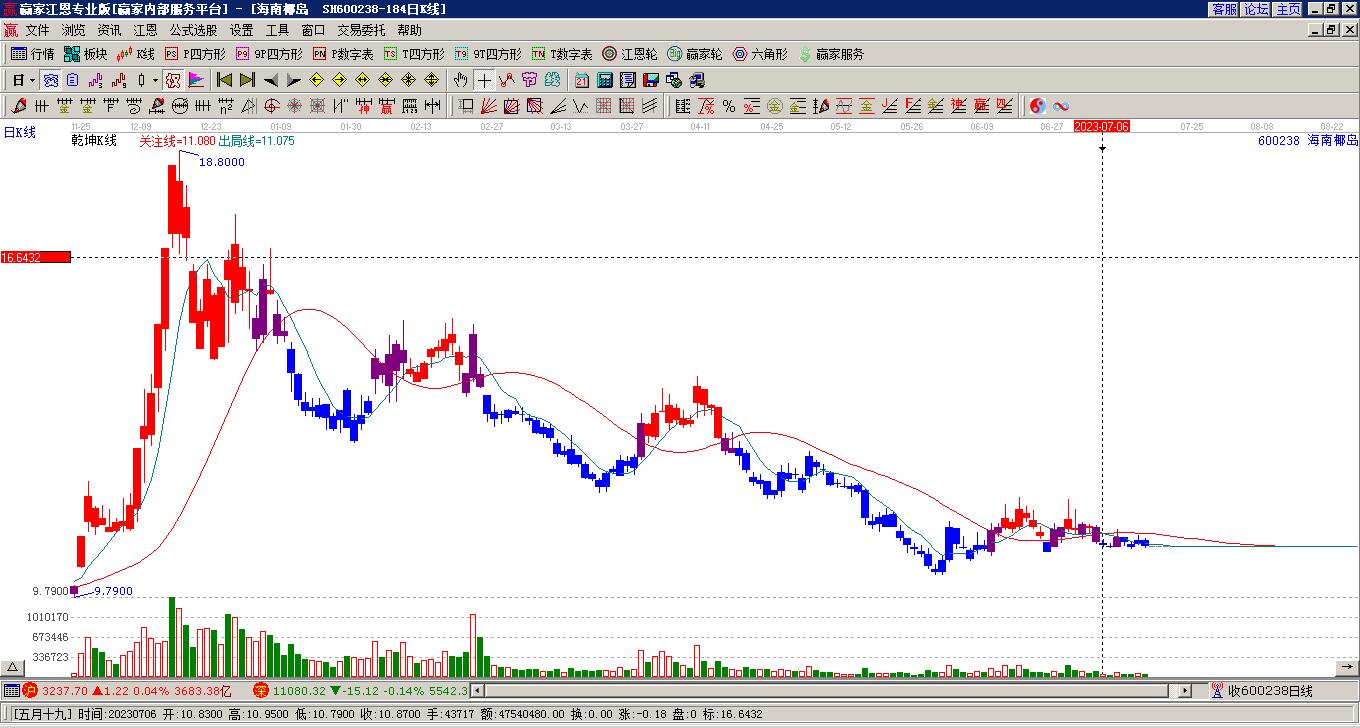
Task: Expand the candlestick style dropdown arrow
Action: click(x=155, y=80)
